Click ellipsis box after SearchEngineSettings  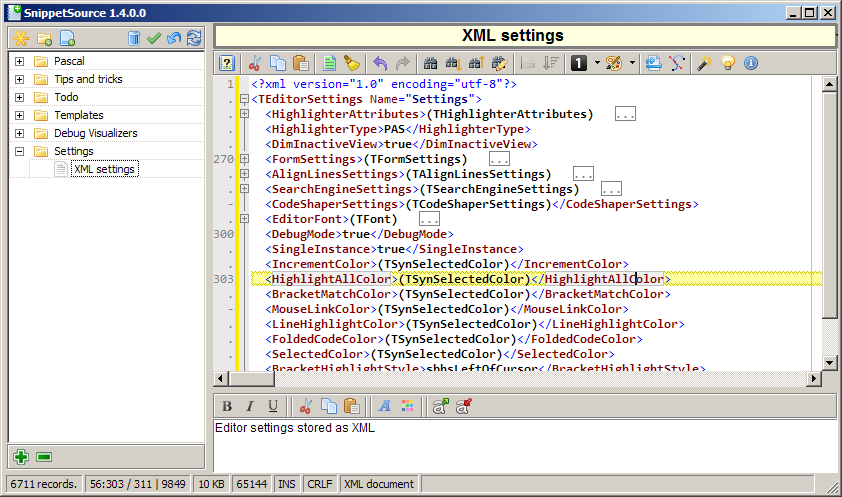coord(611,189)
